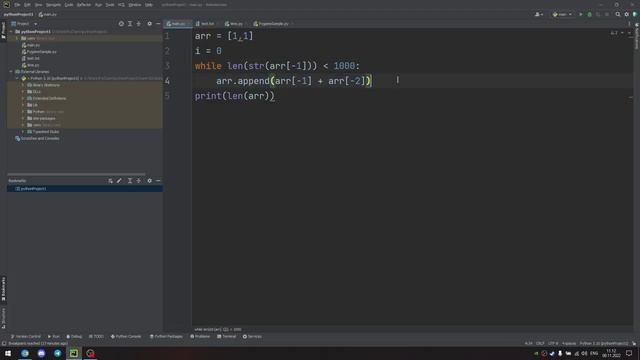Image resolution: width=640 pixels, height=360 pixels.
Task: Expand Binary Skeletons tree node
Action: [x=23, y=85]
